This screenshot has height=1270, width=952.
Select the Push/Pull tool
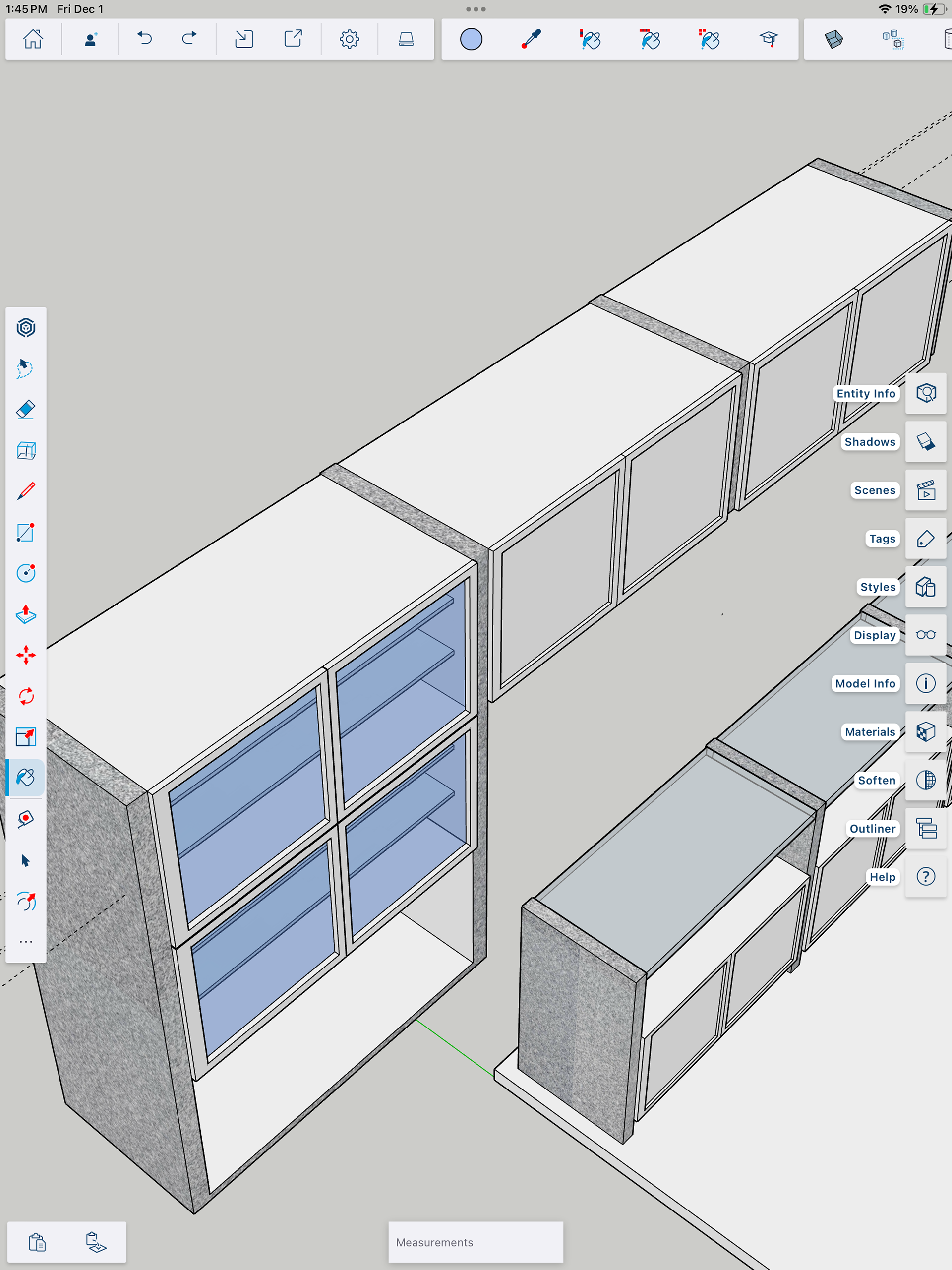(26, 614)
